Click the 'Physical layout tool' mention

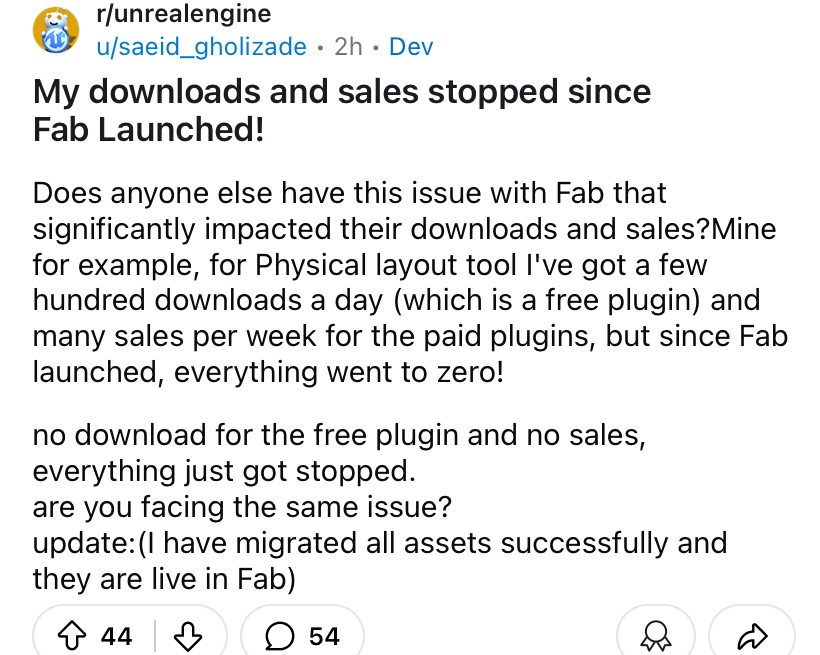[386, 264]
